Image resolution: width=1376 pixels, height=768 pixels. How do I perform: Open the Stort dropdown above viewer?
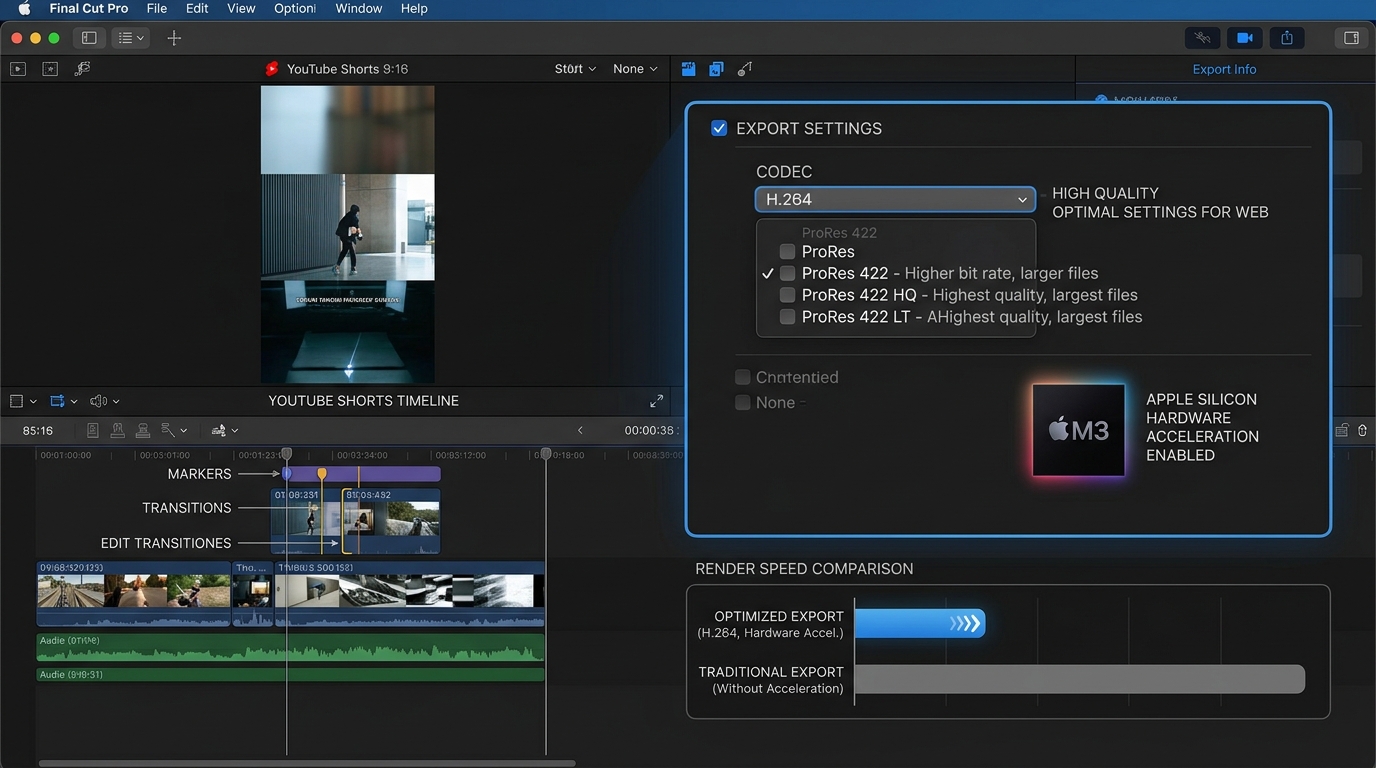tap(575, 69)
